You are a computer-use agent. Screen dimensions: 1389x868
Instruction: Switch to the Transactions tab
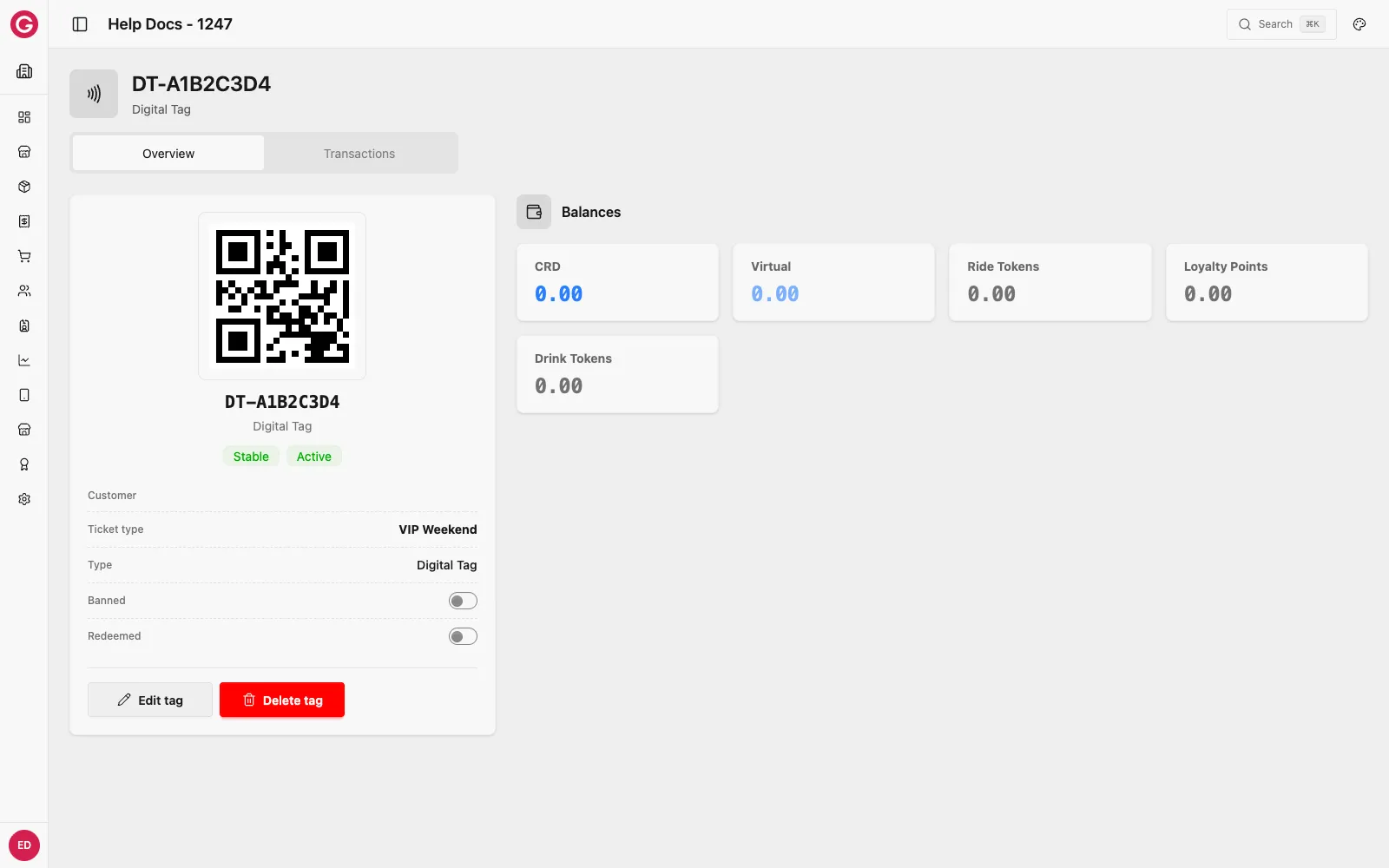[x=359, y=154]
